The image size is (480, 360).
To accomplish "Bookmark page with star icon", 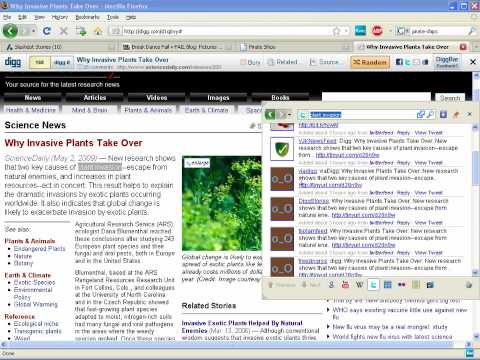I will click(336, 31).
